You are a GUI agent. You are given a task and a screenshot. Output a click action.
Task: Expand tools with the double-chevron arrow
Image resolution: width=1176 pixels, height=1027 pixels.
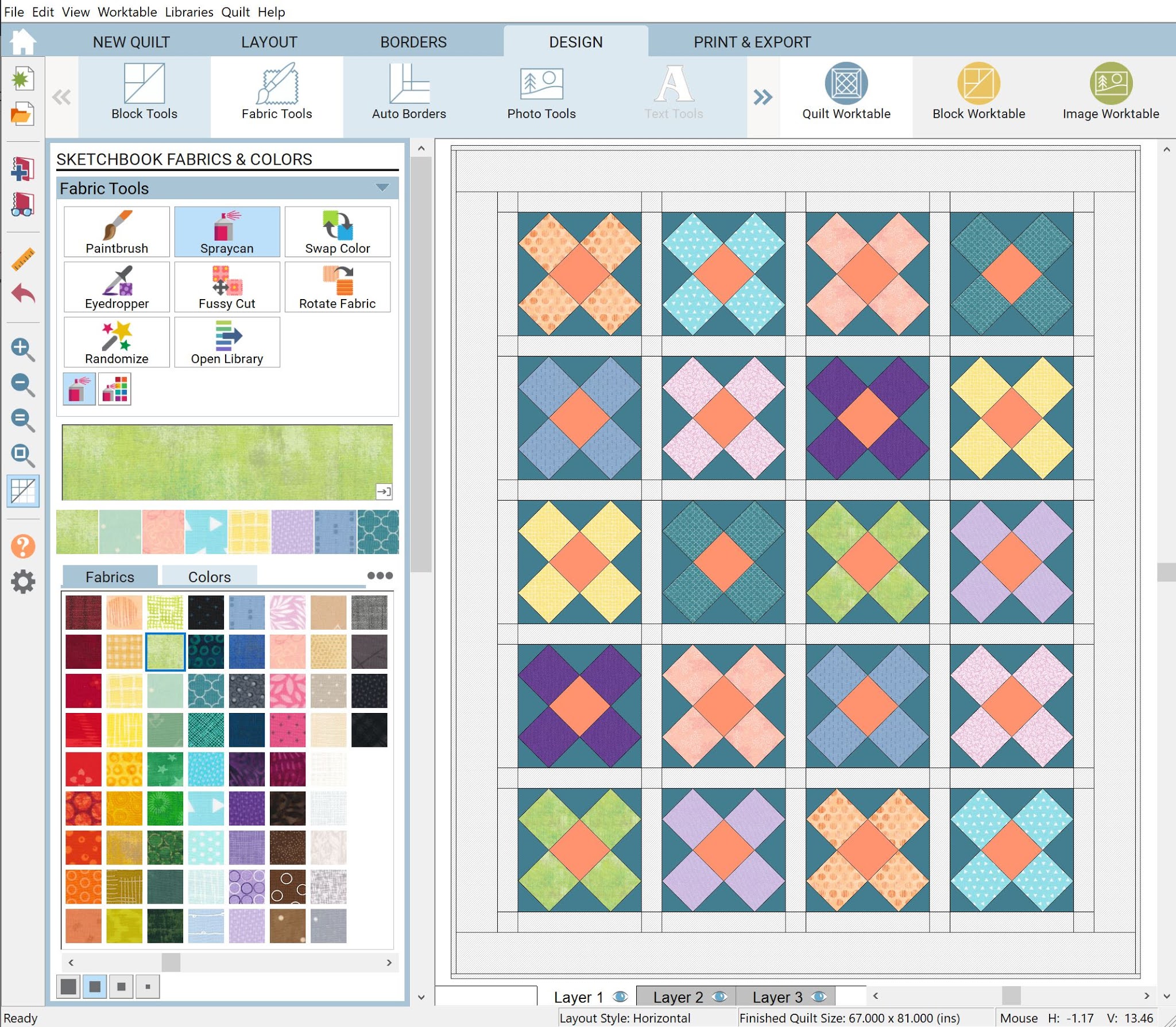click(x=763, y=98)
